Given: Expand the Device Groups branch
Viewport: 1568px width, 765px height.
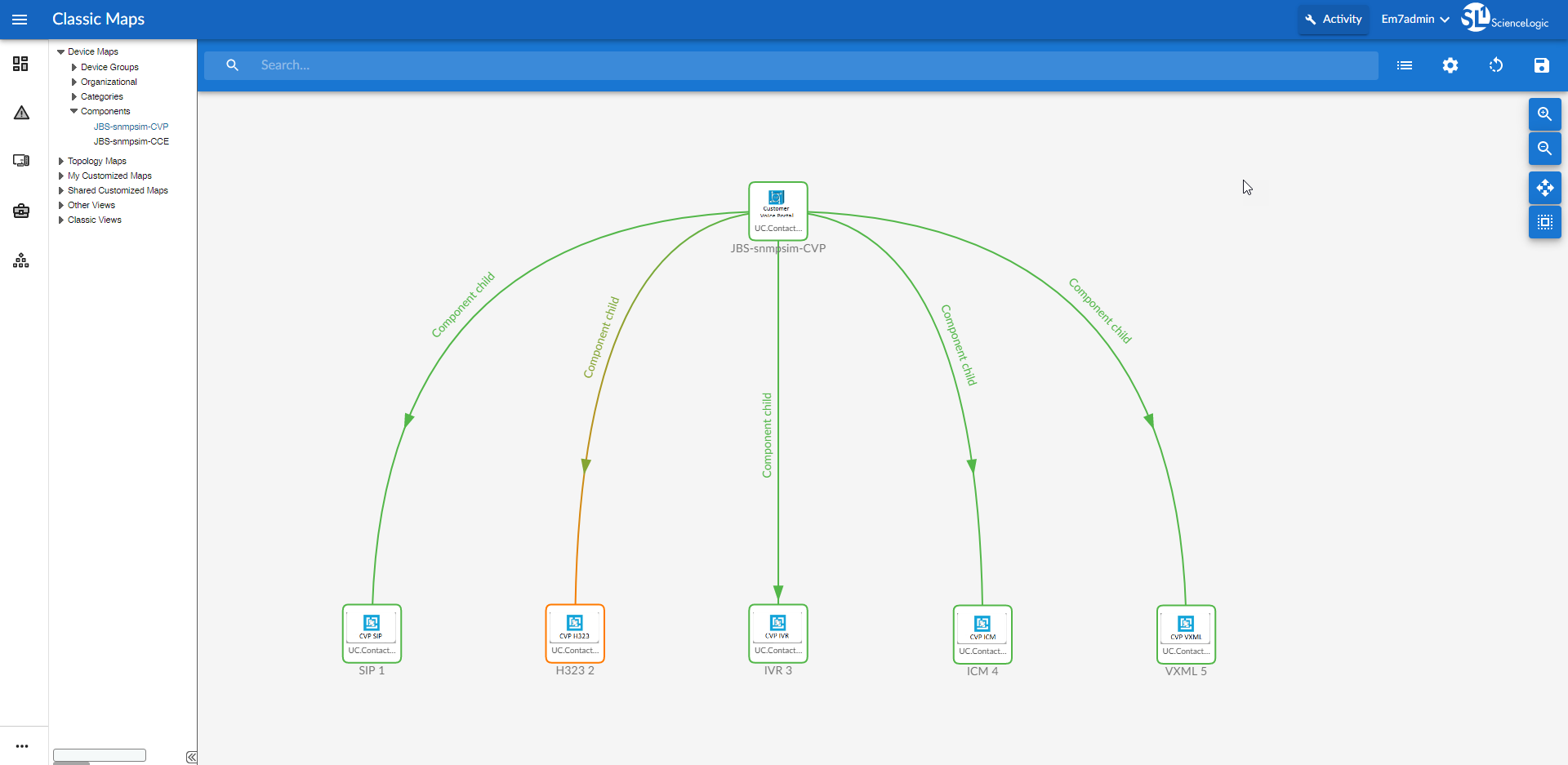Looking at the screenshot, I should tap(74, 67).
